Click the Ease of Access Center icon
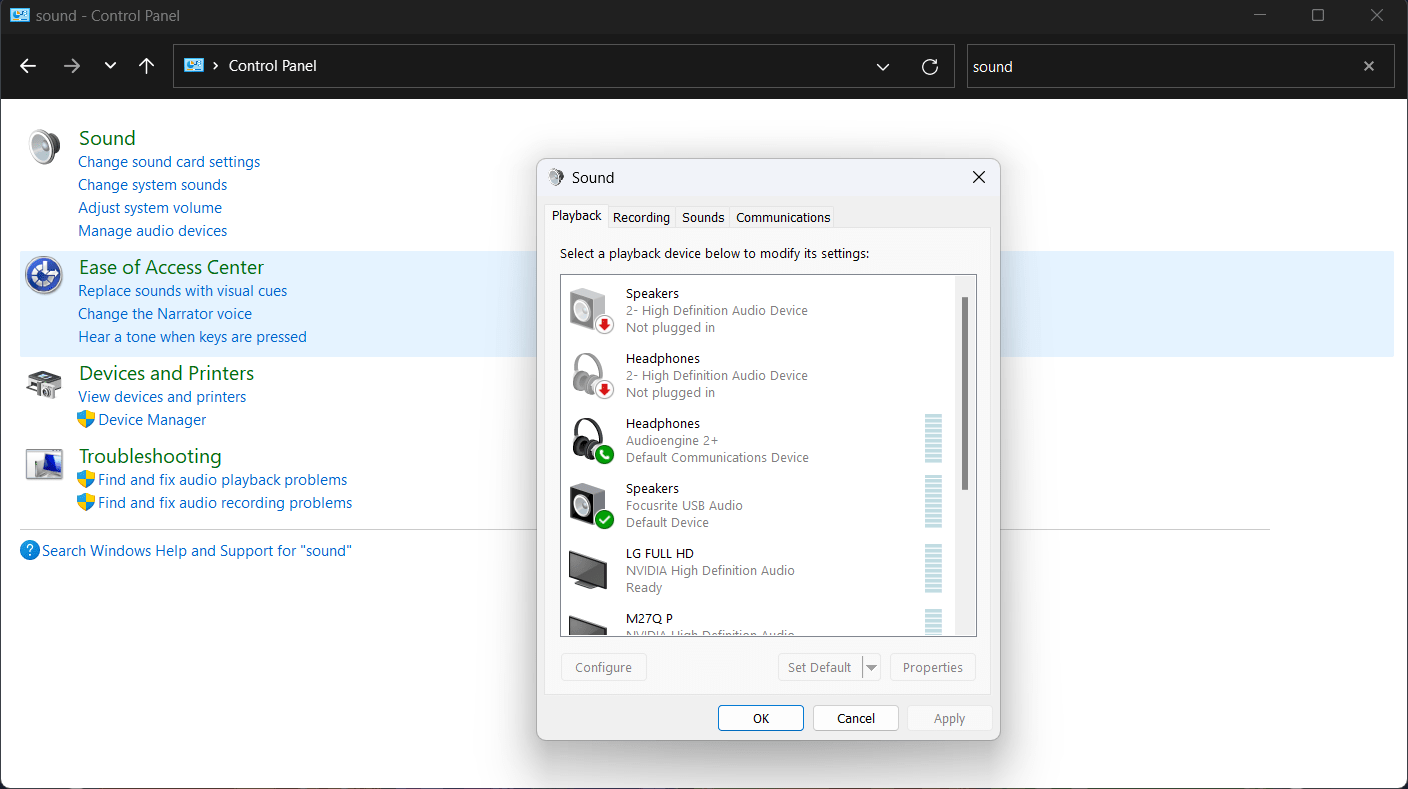This screenshot has height=789, width=1408. point(44,275)
